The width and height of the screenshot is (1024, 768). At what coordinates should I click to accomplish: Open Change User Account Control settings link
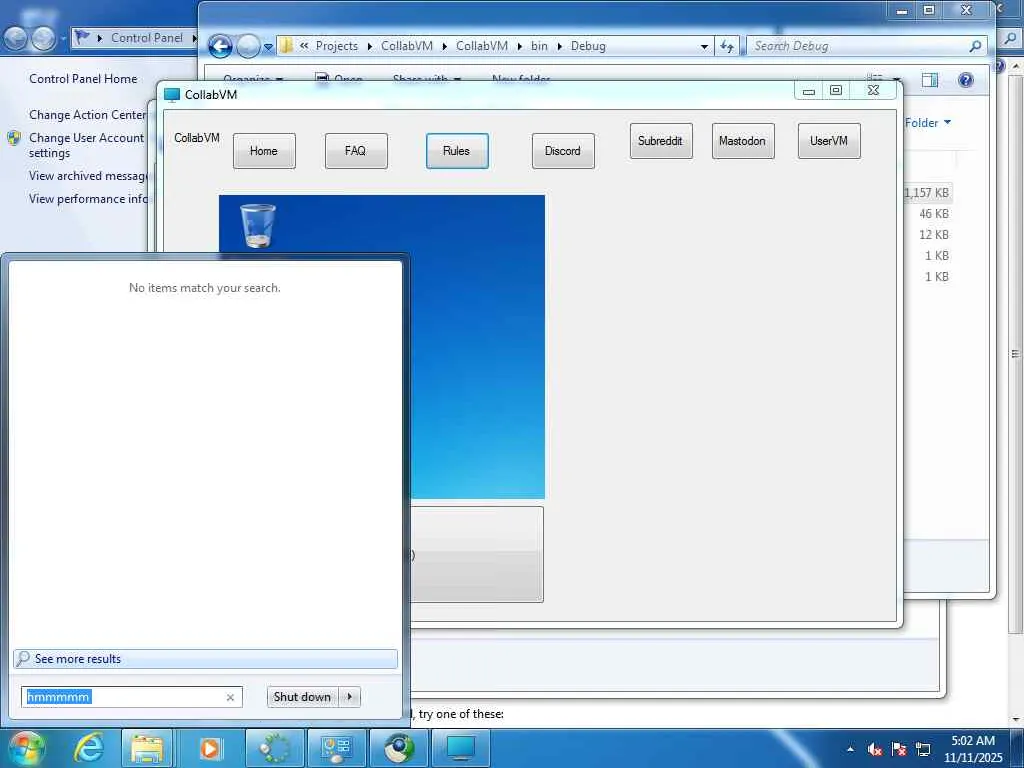point(86,145)
